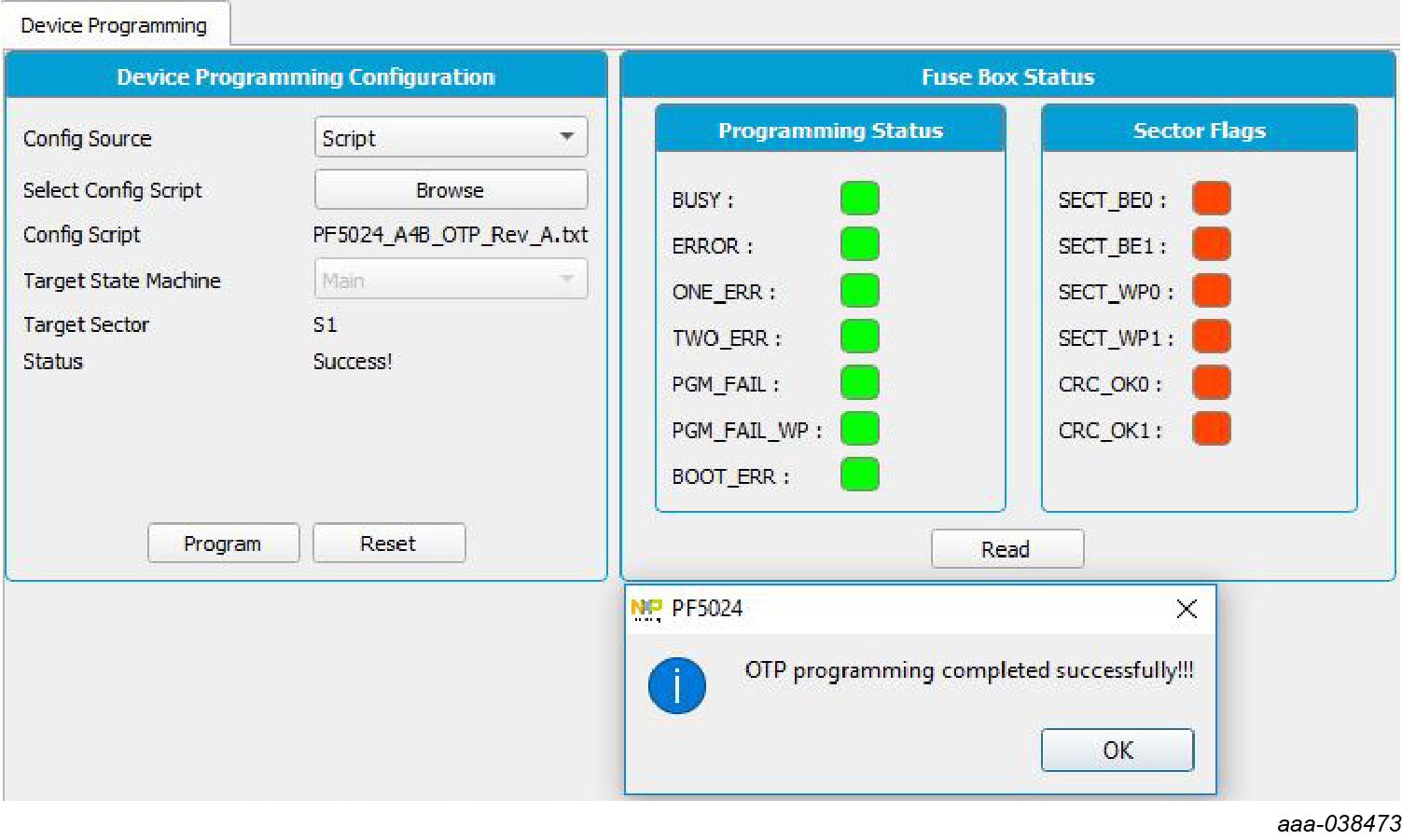Switch to the Device Programming tab
The width and height of the screenshot is (1402, 840).
114,25
